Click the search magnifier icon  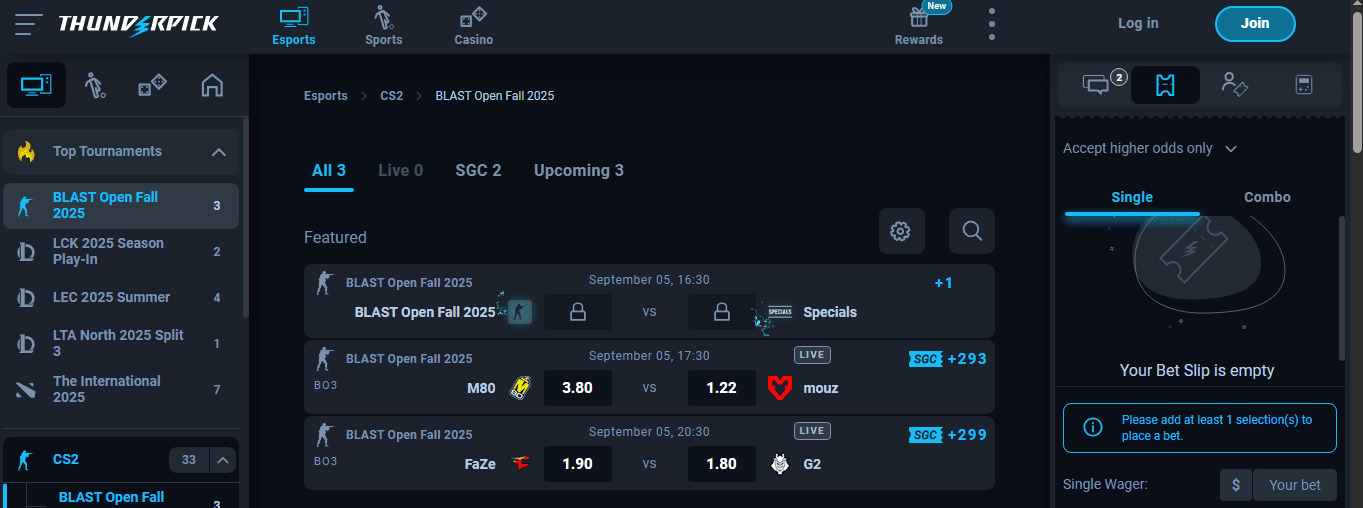[x=971, y=231]
